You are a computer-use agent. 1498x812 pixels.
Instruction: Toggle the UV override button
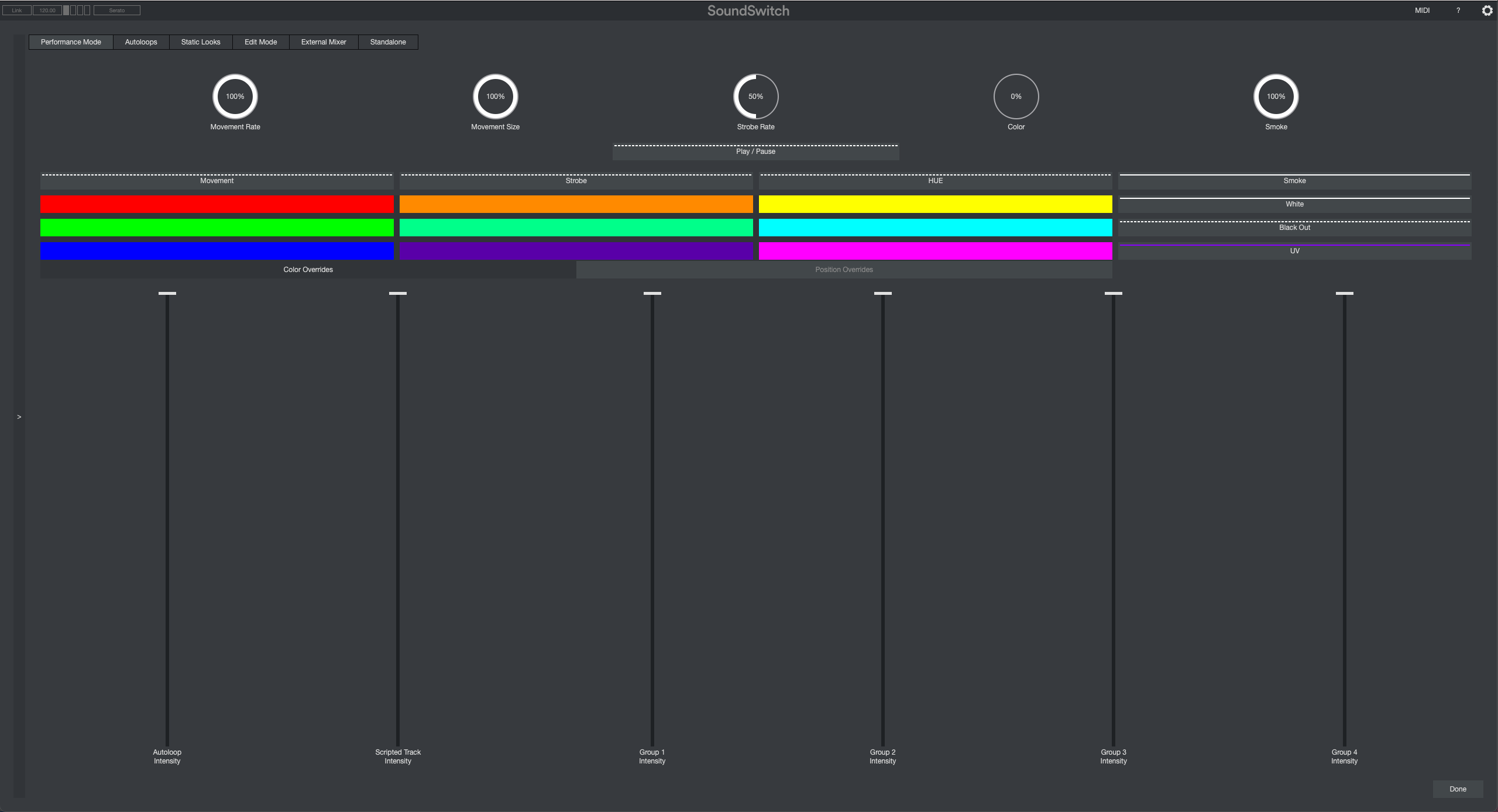coord(1295,251)
